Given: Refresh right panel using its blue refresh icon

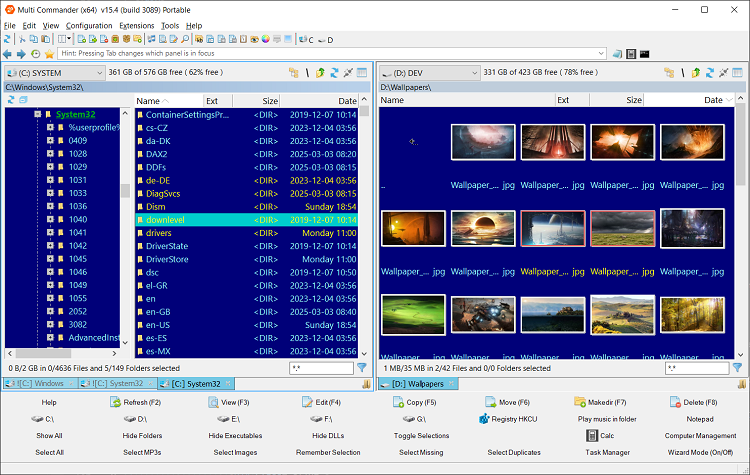Looking at the screenshot, I should tap(710, 73).
